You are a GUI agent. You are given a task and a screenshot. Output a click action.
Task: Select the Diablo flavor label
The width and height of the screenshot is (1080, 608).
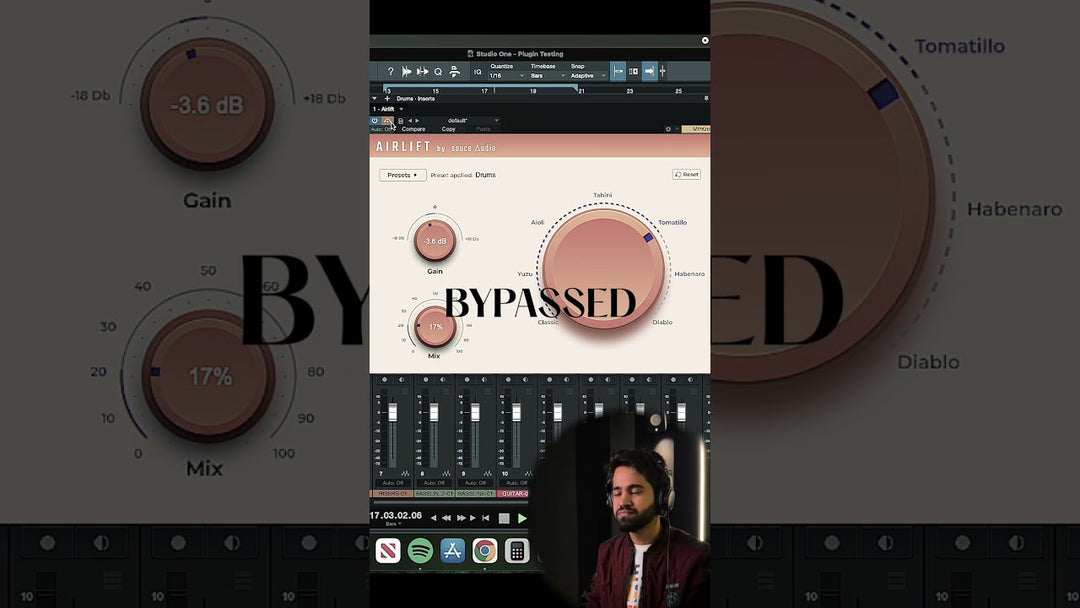coord(663,322)
